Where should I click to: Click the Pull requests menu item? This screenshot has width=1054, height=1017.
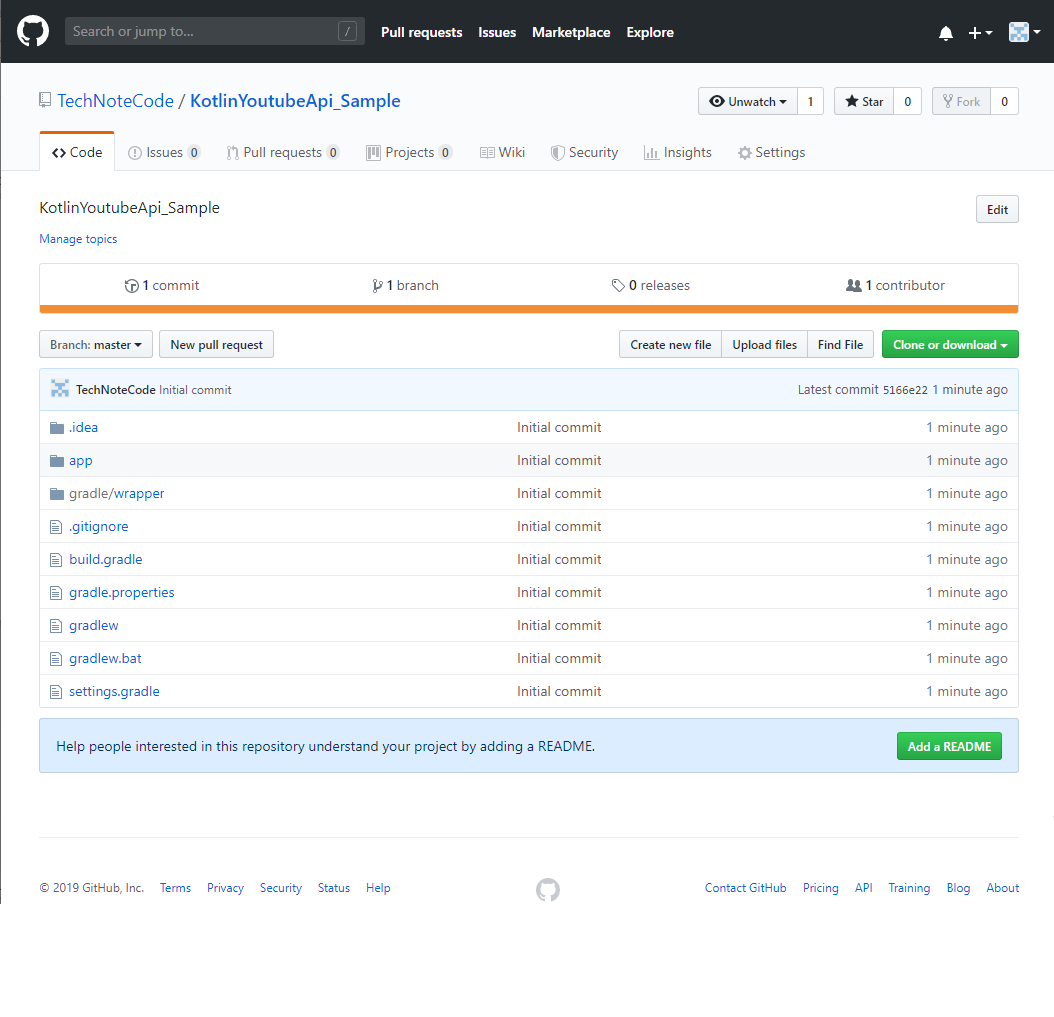(421, 32)
